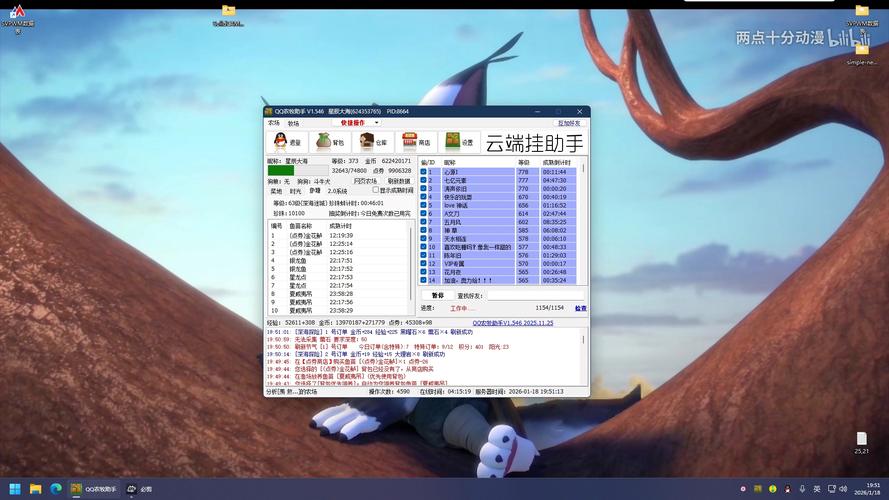Click the fish list vertical scrollbar
This screenshot has width=889, height=500.
[x=411, y=266]
